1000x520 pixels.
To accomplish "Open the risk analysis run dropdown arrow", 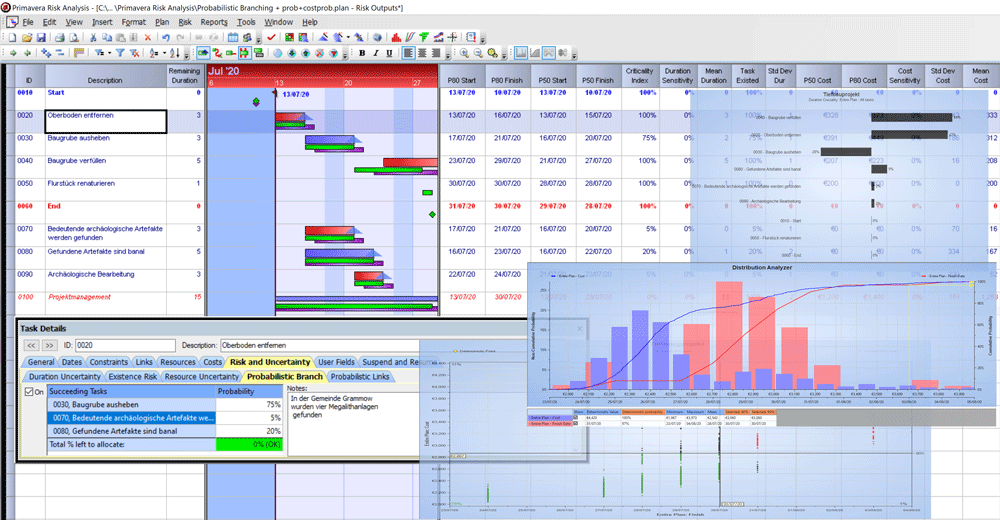I will tap(350, 37).
